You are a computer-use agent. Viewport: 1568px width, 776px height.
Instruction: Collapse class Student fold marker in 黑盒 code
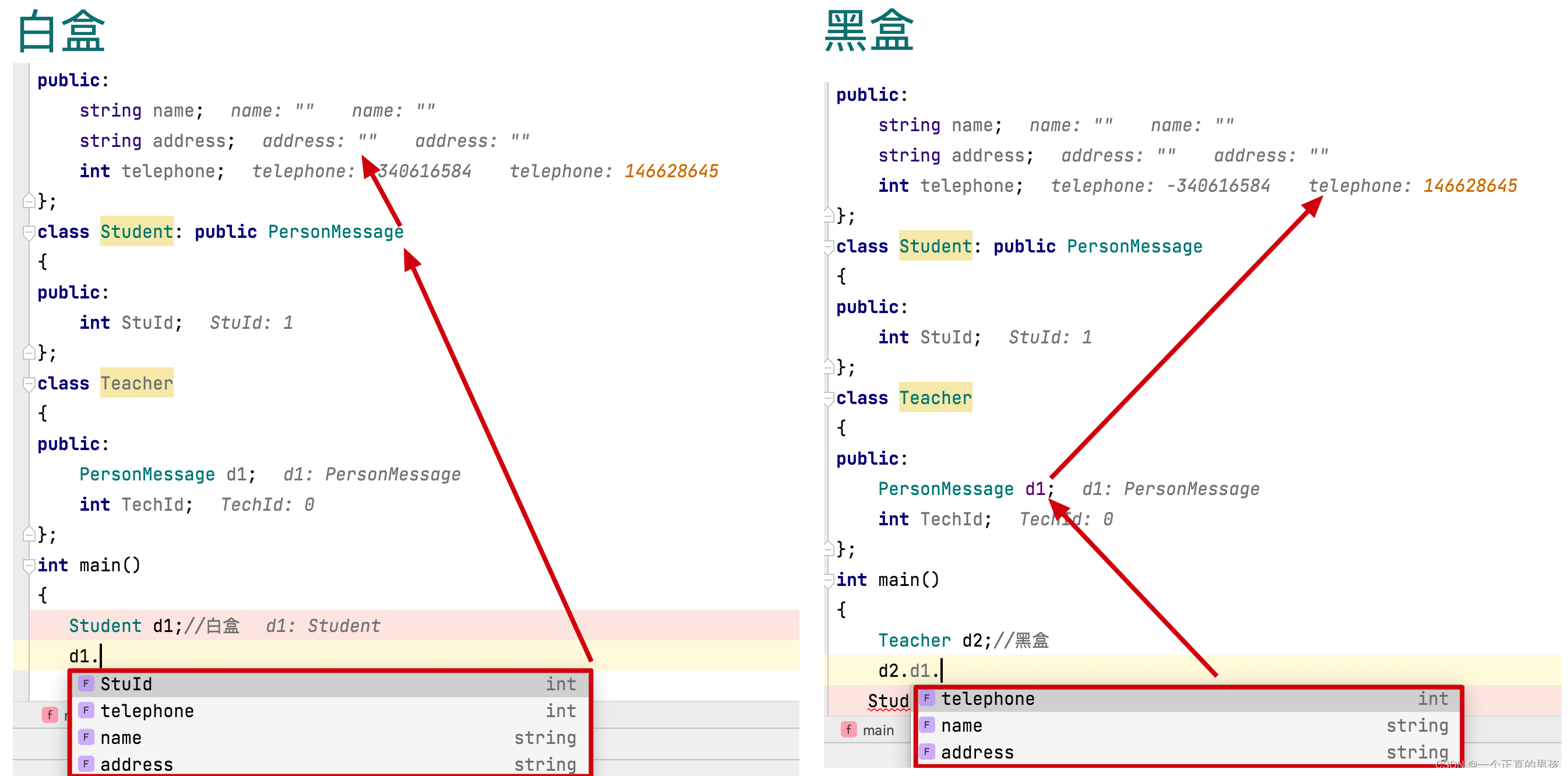point(829,247)
